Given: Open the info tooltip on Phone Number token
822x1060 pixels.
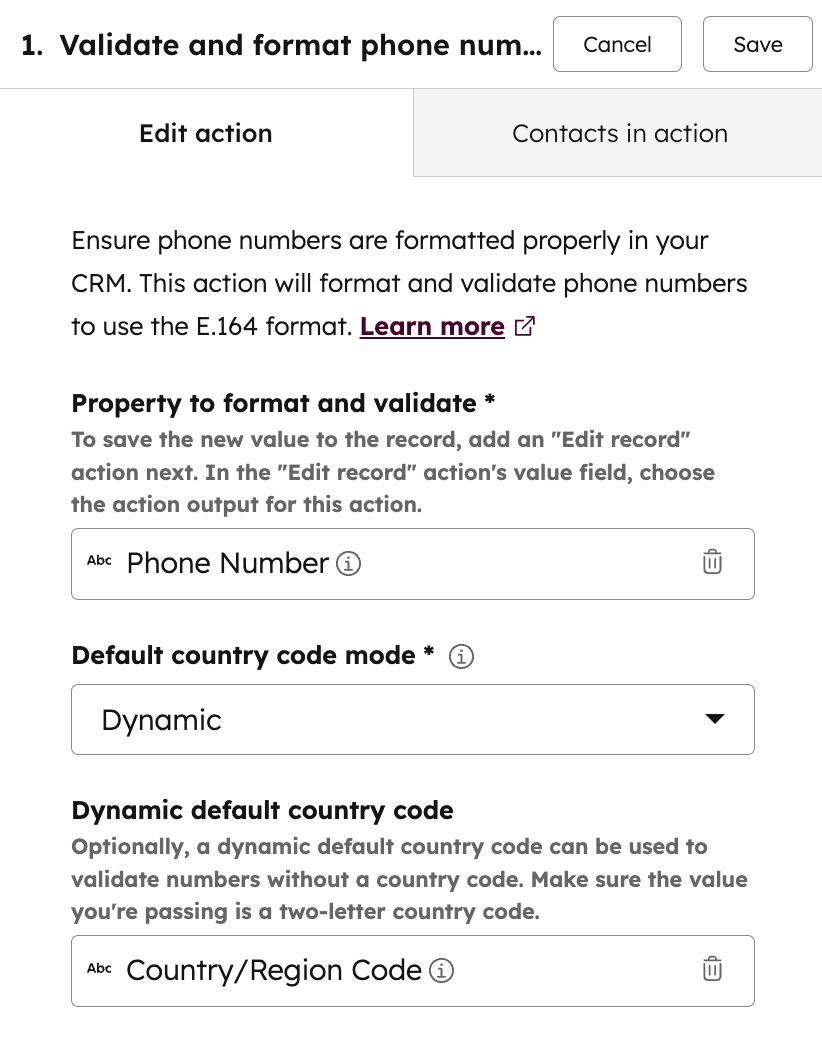Looking at the screenshot, I should coord(348,564).
